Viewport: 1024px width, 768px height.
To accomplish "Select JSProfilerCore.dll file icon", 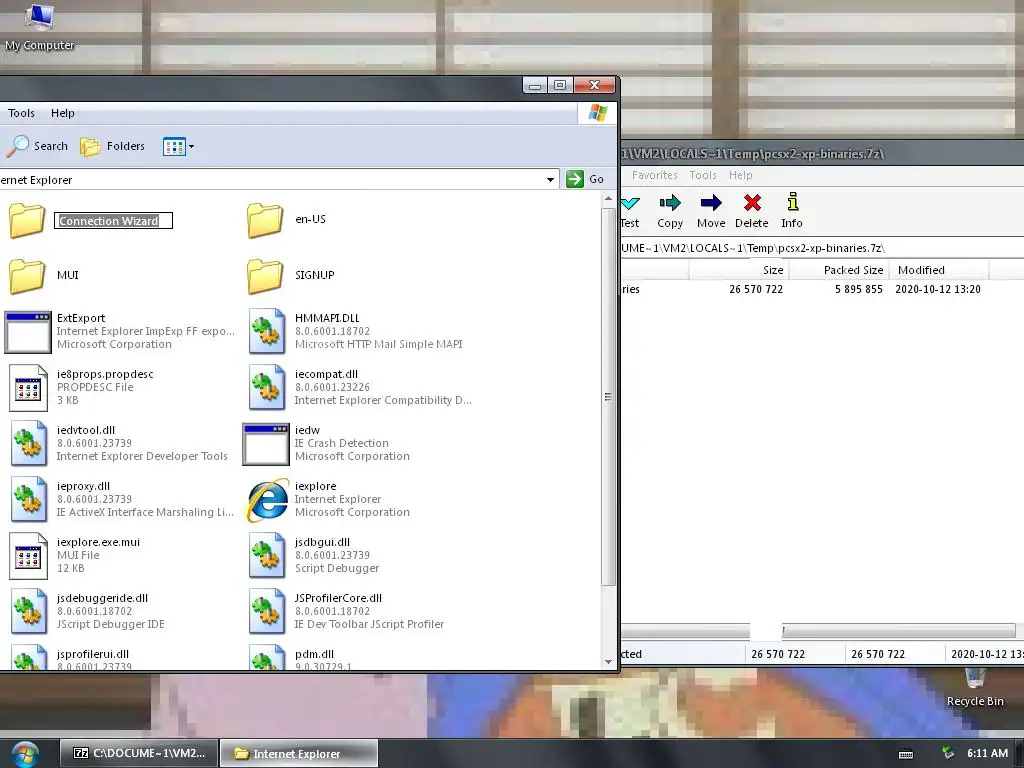I will pyautogui.click(x=266, y=611).
